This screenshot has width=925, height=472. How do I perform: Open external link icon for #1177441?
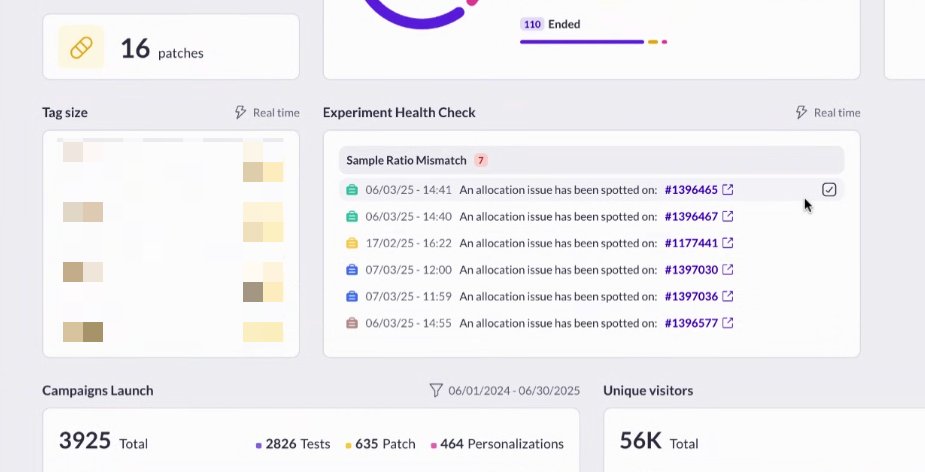(728, 242)
